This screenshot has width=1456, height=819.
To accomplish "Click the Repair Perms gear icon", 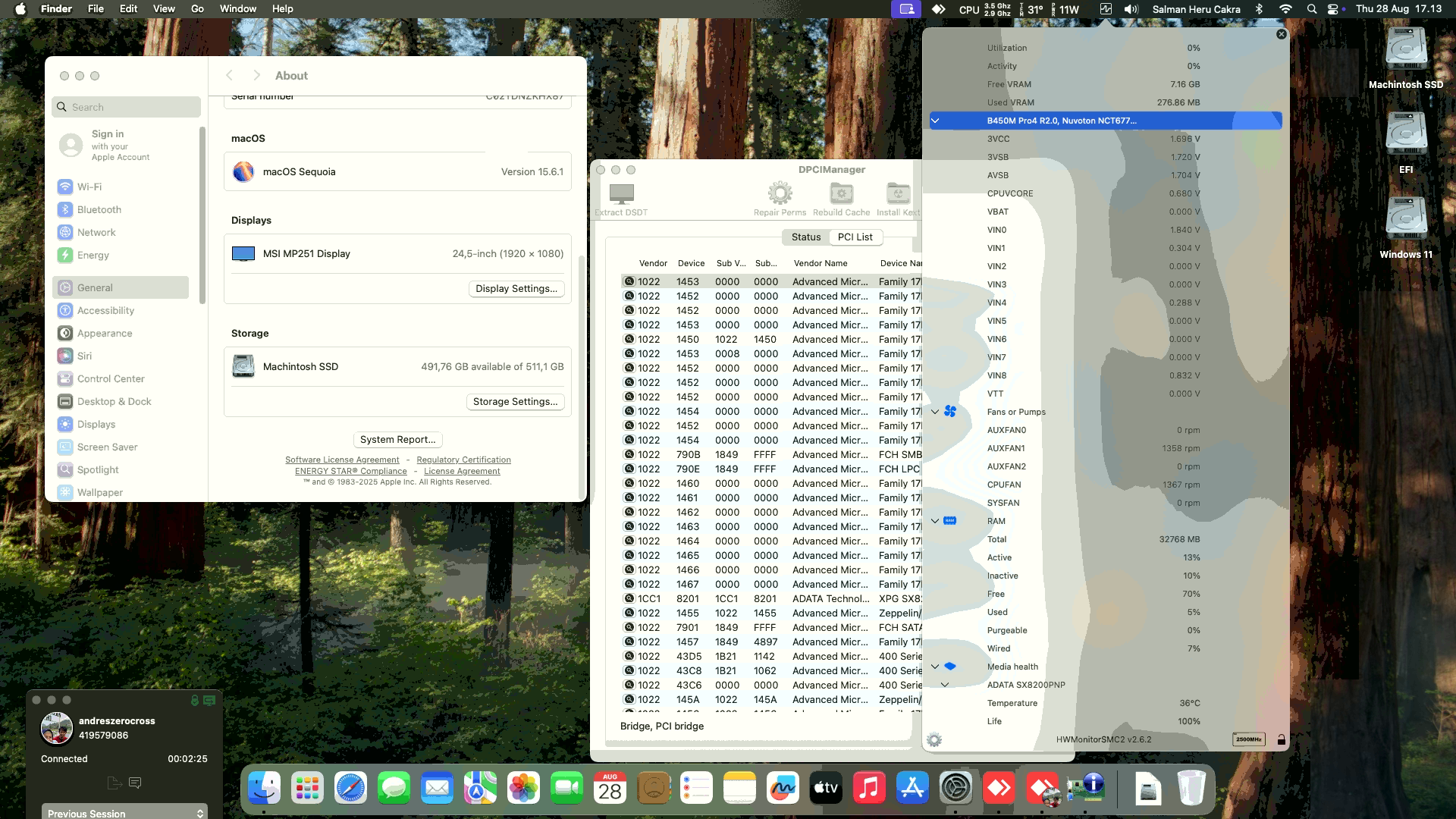I will 780,194.
